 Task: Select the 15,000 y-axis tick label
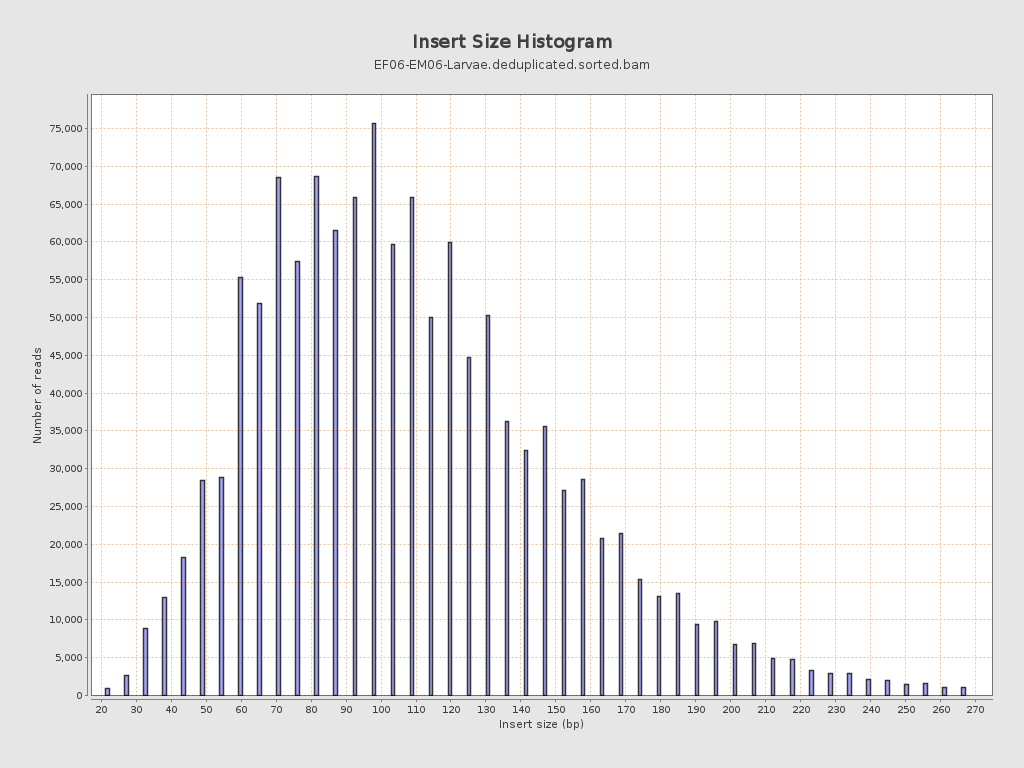66,582
